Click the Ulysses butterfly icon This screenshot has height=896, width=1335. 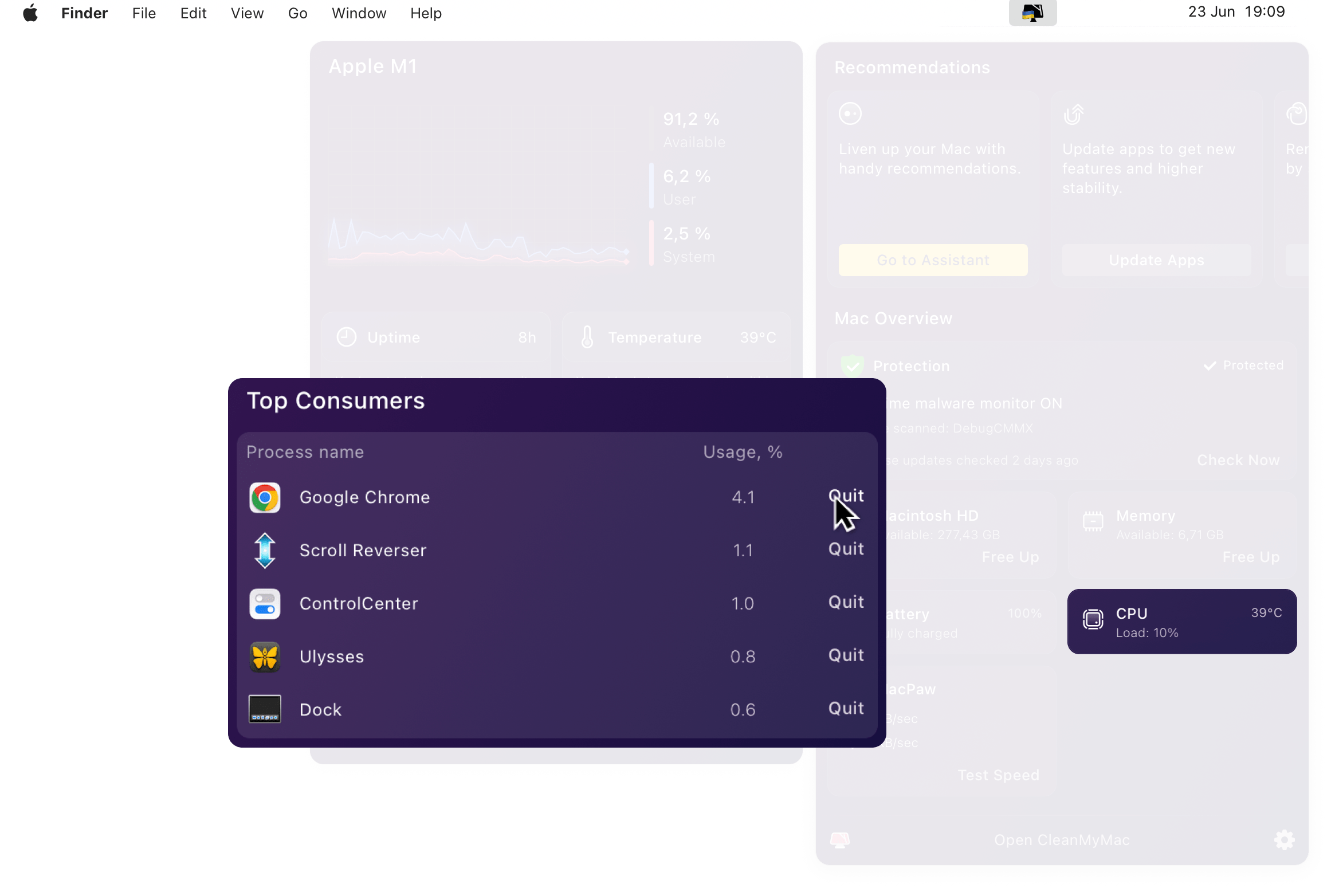(265, 657)
